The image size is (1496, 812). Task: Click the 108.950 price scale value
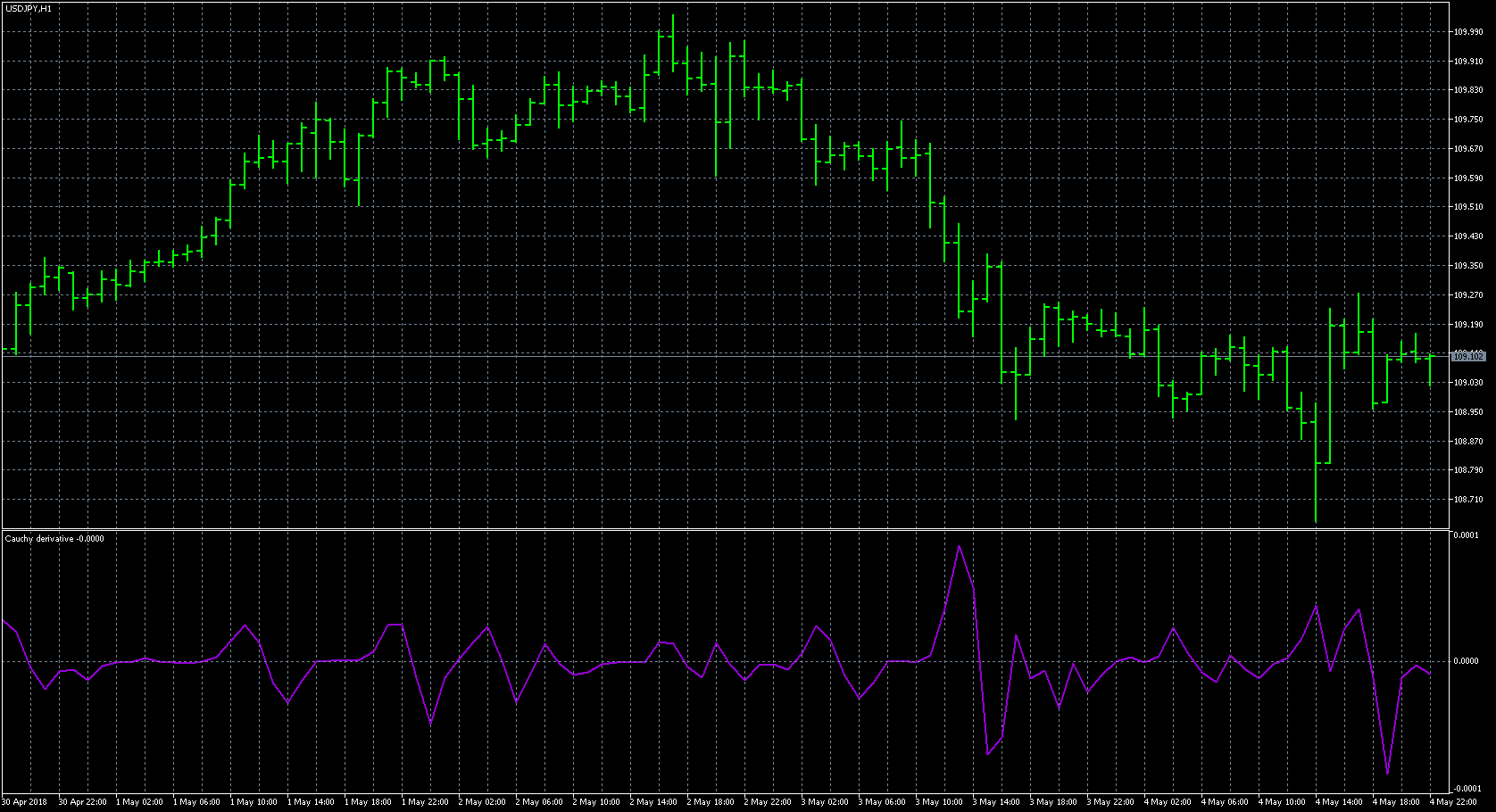pos(1468,412)
